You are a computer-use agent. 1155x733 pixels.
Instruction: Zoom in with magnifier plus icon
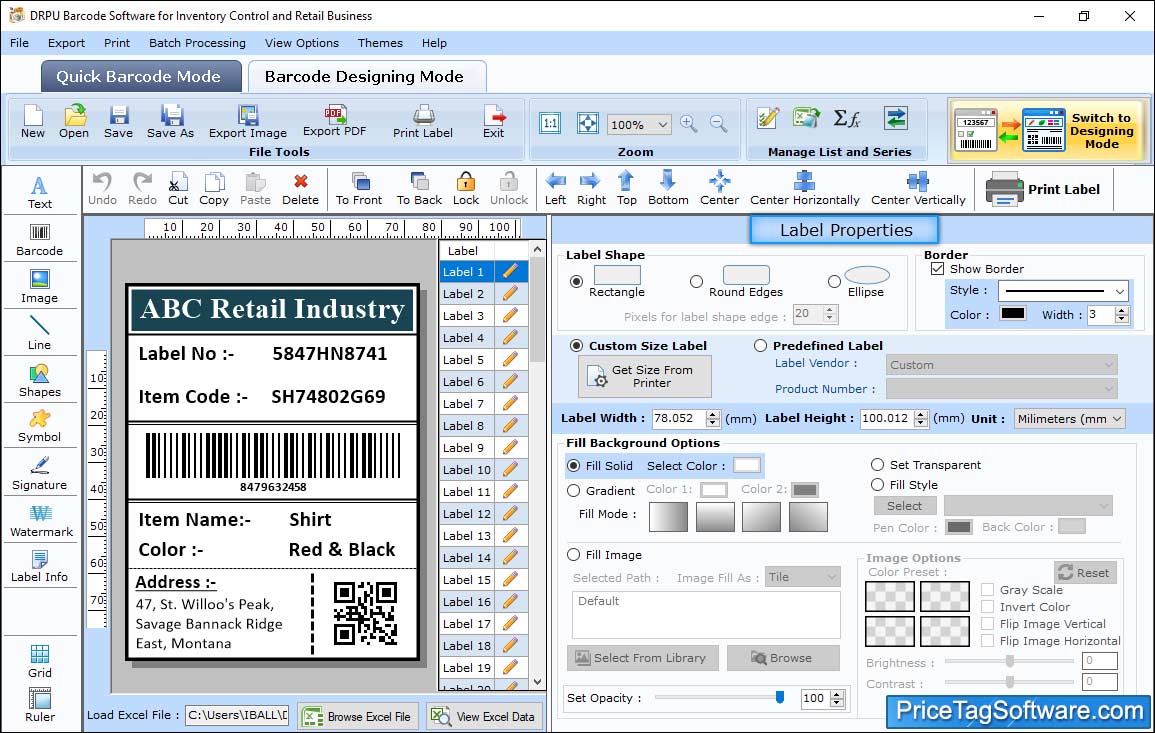pos(689,124)
